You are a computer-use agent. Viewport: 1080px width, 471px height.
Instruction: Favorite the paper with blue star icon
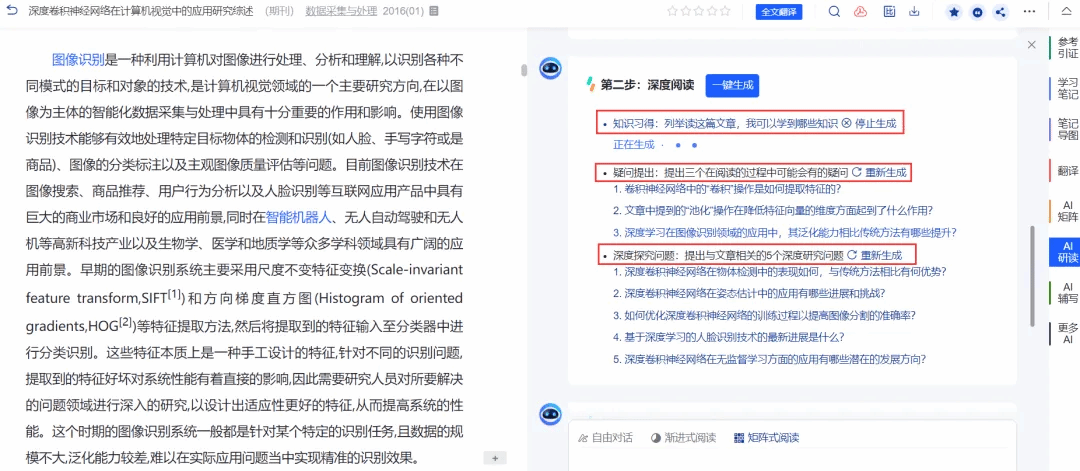[x=953, y=12]
